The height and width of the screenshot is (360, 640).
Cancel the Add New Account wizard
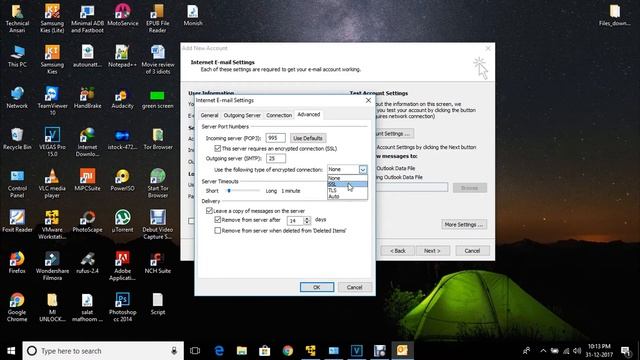click(x=472, y=251)
